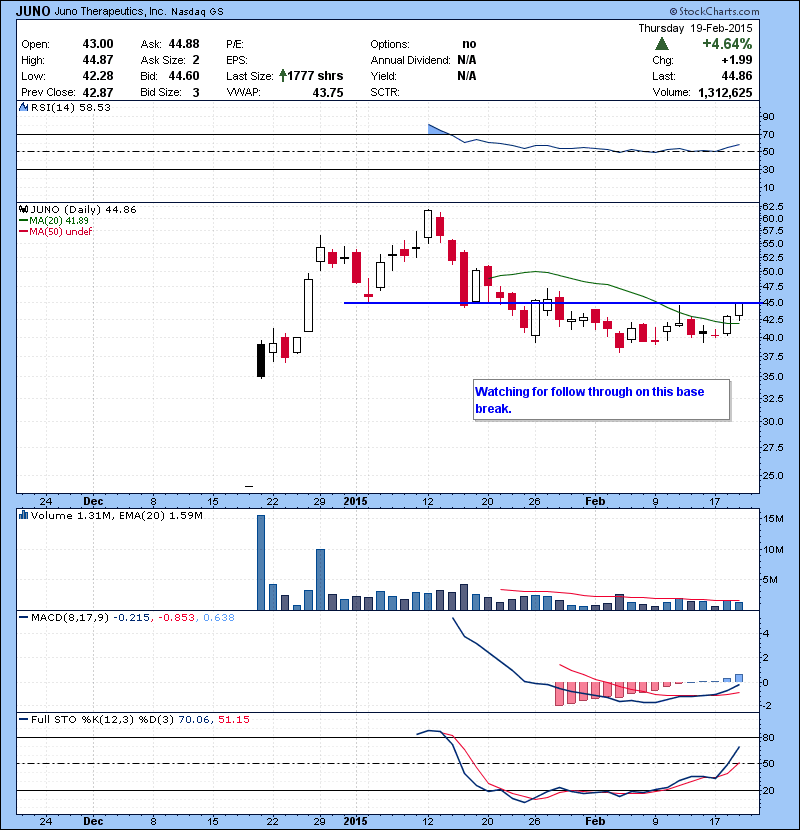800x830 pixels.
Task: Click the +4.64% percent change value
Action: [727, 43]
